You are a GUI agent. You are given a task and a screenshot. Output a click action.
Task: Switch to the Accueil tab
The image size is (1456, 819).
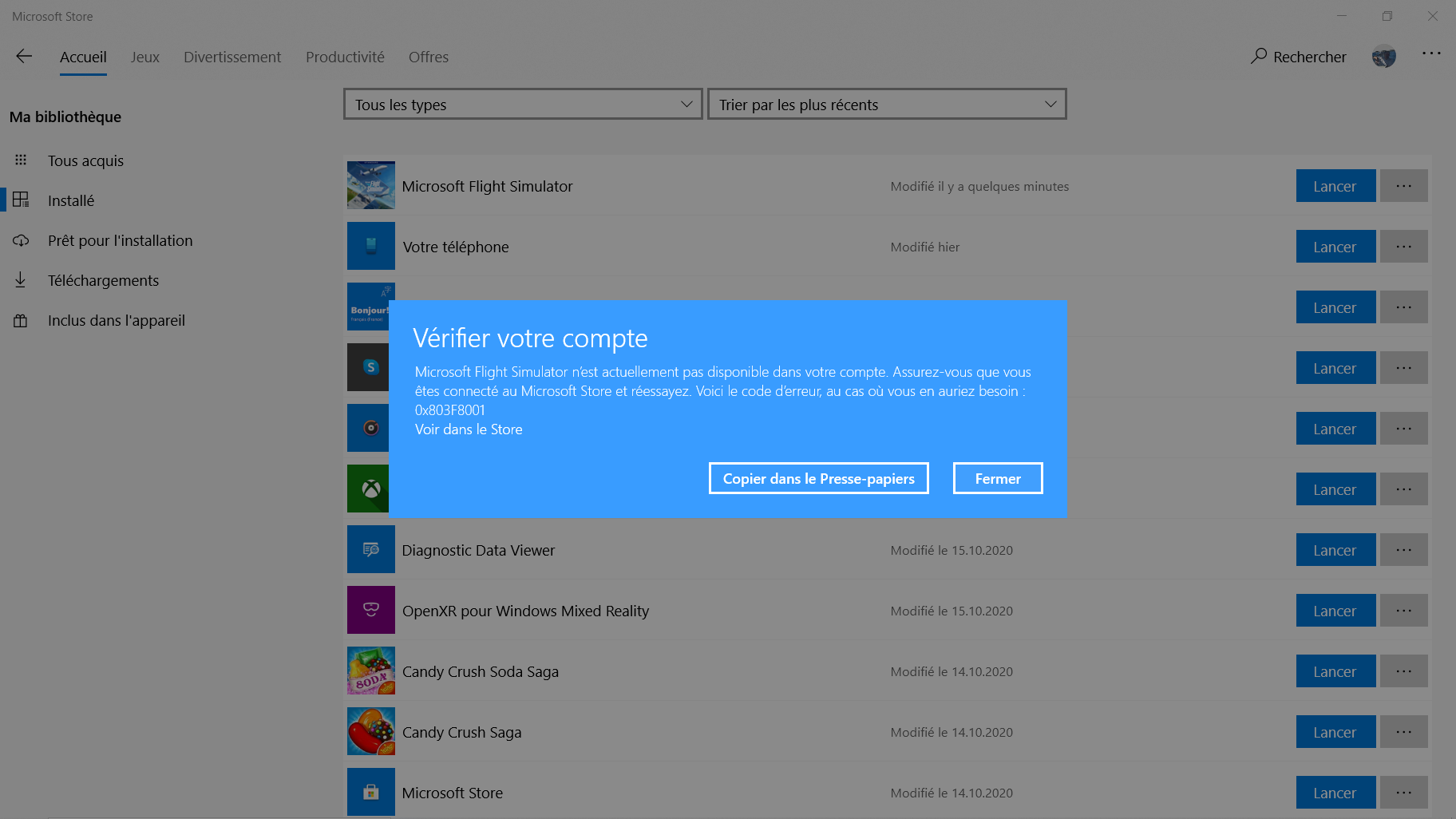tap(83, 57)
